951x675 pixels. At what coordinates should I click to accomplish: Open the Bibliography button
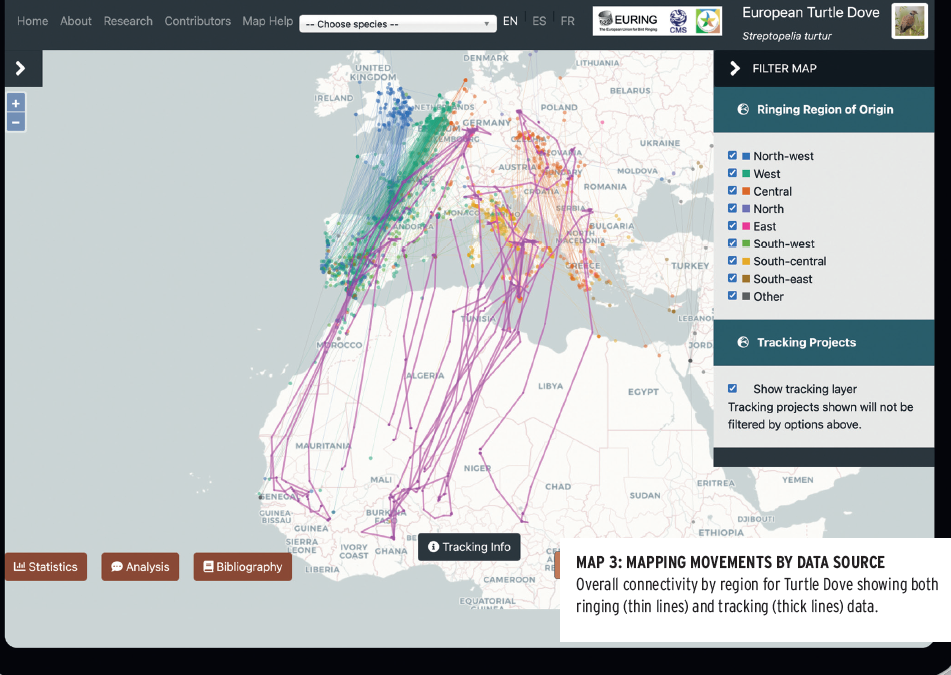pyautogui.click(x=243, y=566)
